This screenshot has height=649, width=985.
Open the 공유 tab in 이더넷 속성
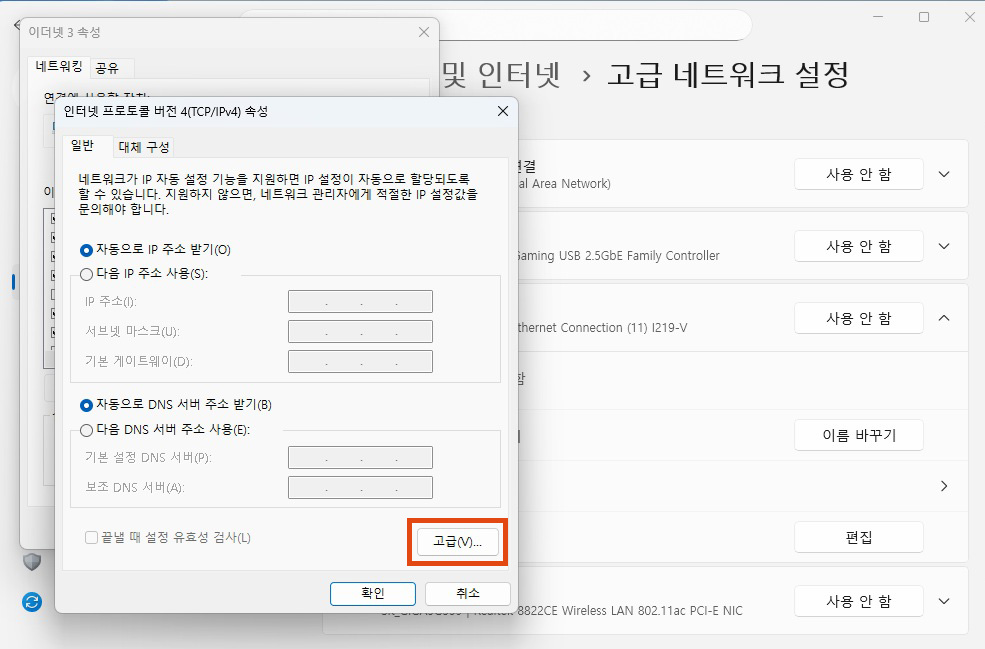(x=107, y=68)
